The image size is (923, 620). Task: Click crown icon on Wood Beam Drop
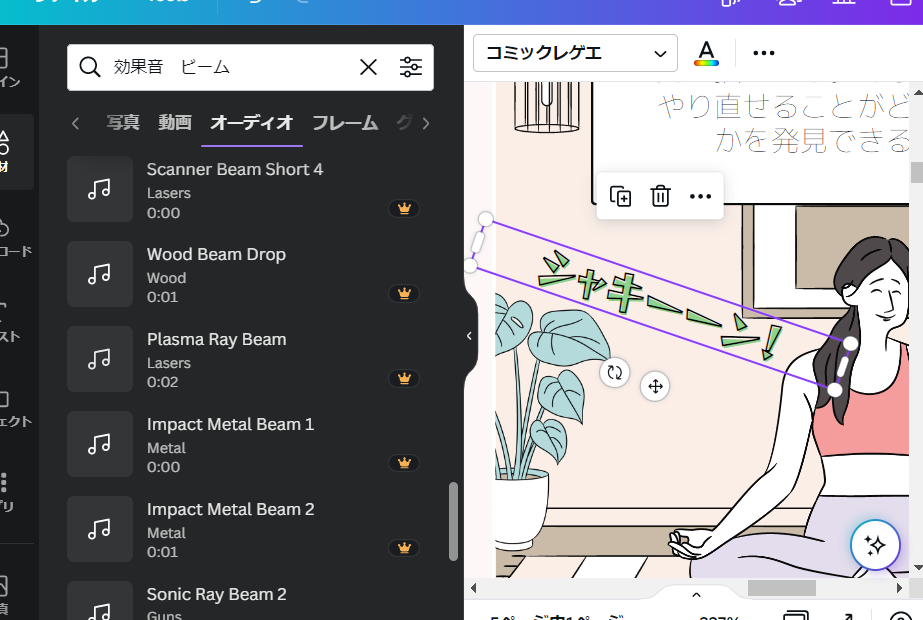[x=404, y=293]
